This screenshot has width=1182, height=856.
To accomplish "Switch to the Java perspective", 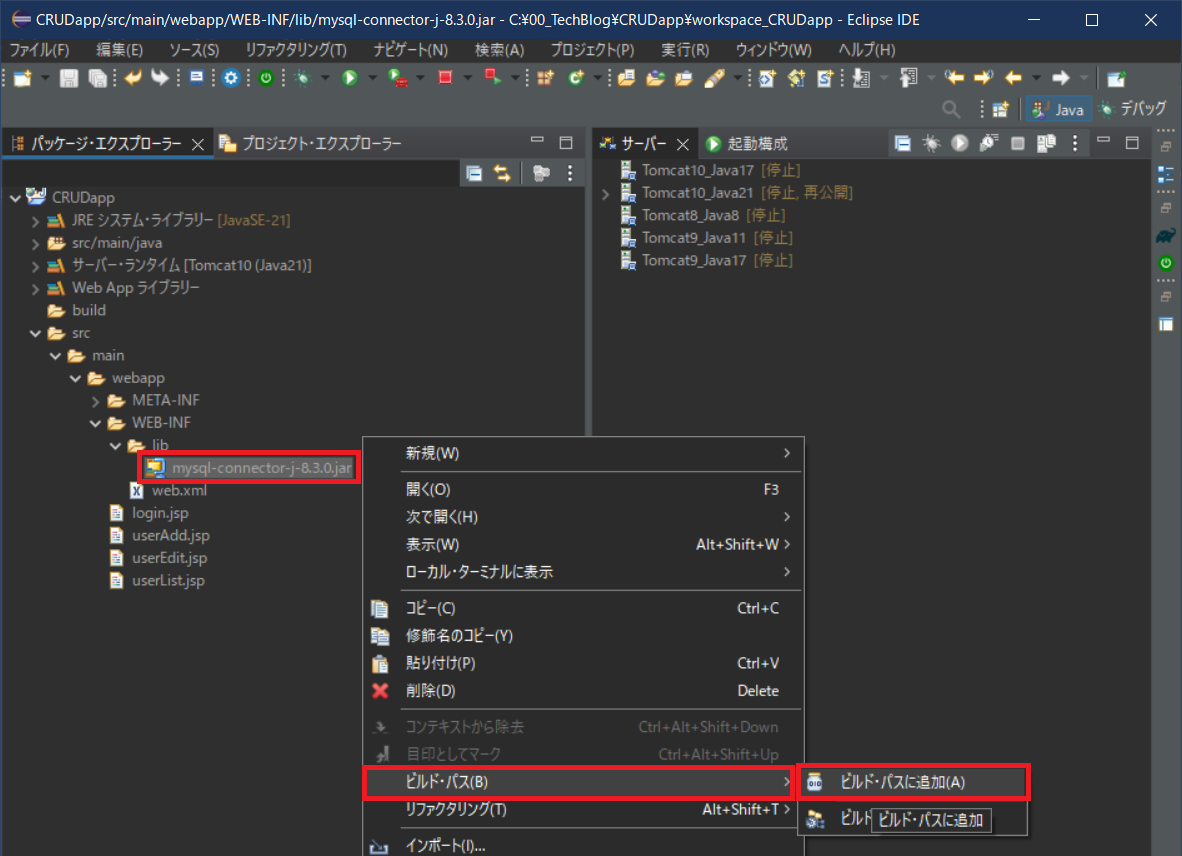I will (x=1058, y=110).
